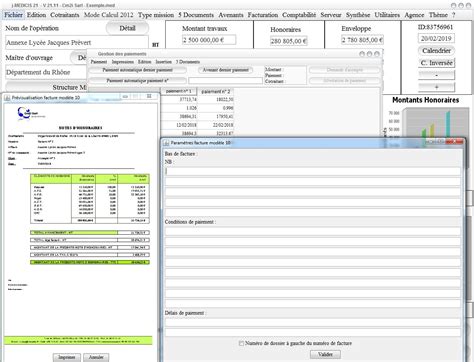
Task: Click the ID:83756961 label
Action: [x=435, y=27]
